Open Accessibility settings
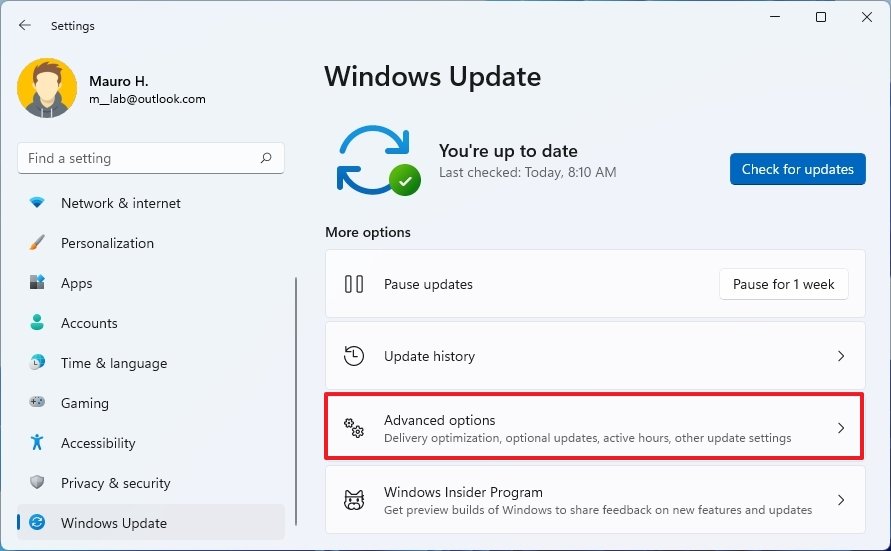Screen dimensions: 891x551 click(x=151, y=443)
